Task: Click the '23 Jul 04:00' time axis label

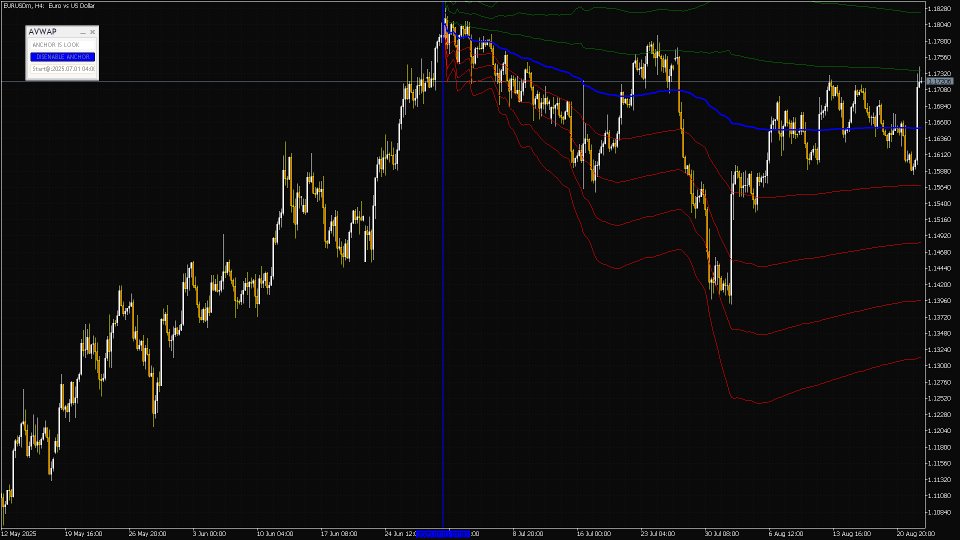Action: pyautogui.click(x=656, y=534)
